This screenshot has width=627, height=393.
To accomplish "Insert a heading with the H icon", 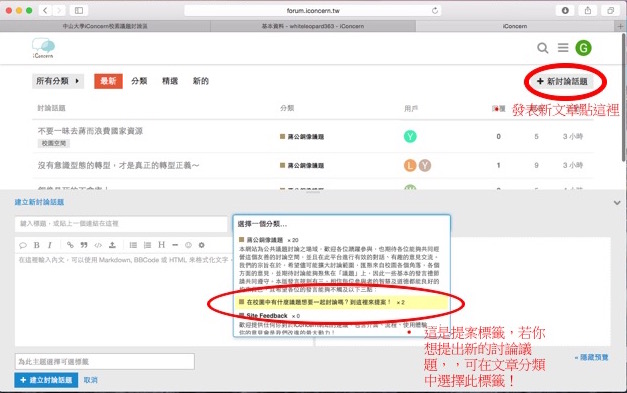I will 162,245.
